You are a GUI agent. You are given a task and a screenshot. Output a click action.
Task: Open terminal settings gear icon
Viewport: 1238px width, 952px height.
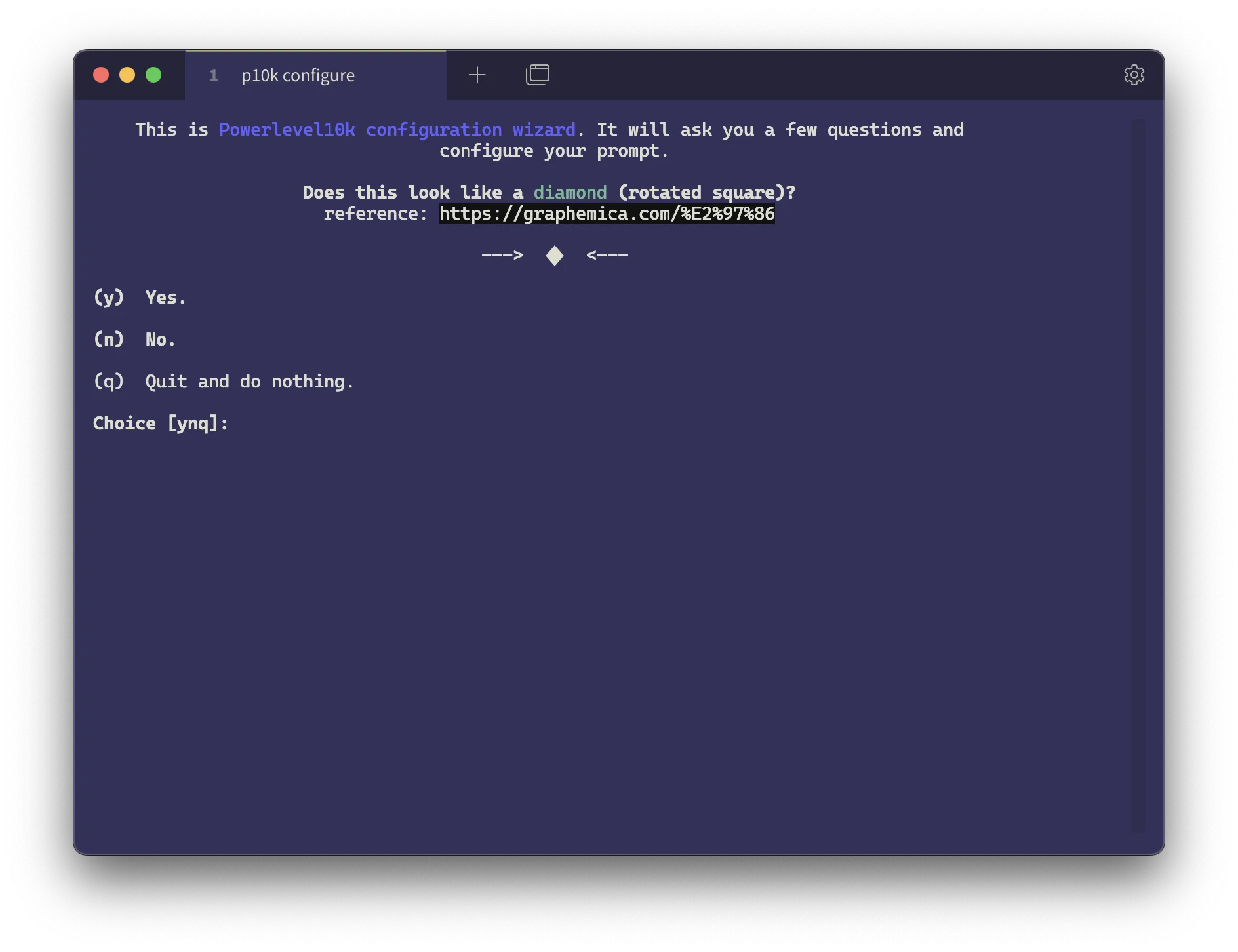(x=1134, y=75)
